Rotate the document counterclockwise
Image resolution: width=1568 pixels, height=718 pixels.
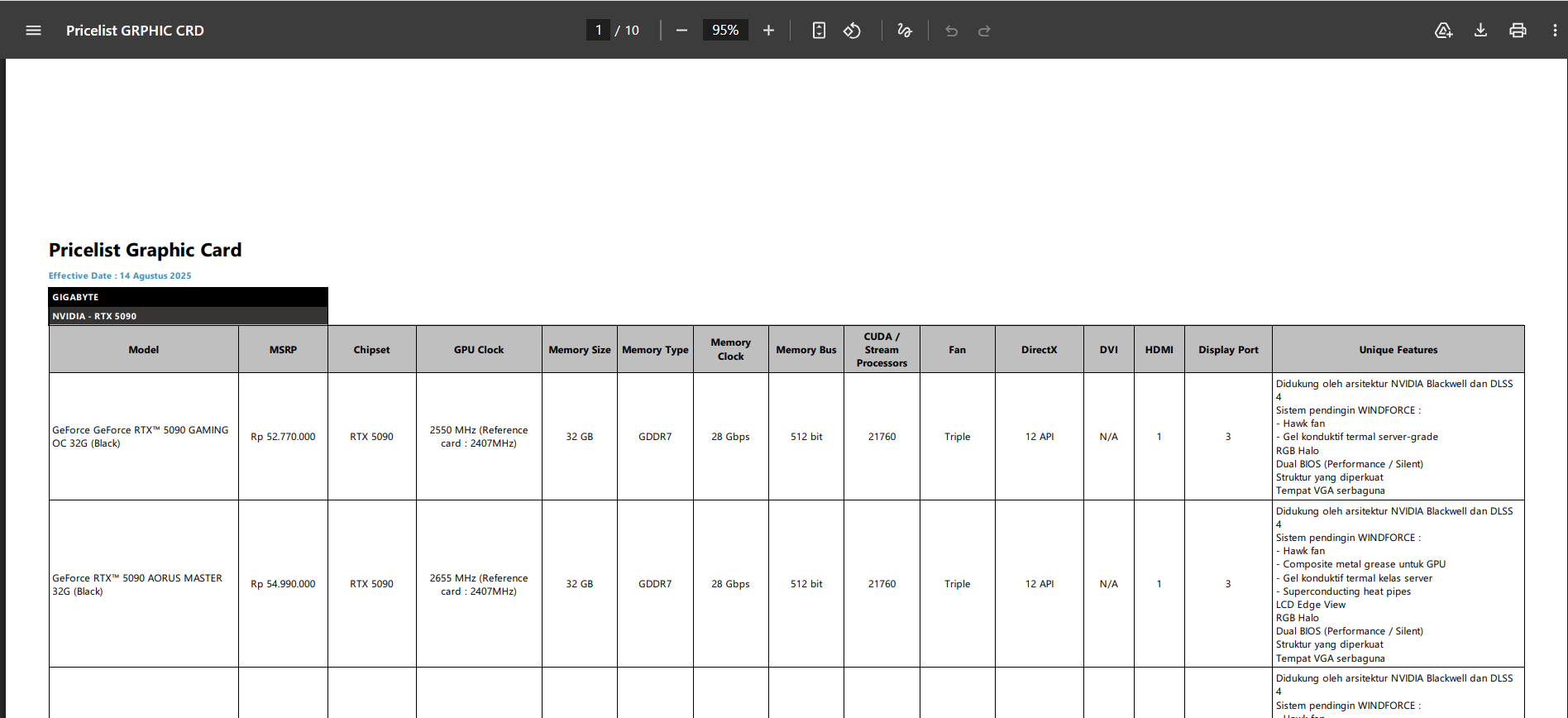point(852,31)
